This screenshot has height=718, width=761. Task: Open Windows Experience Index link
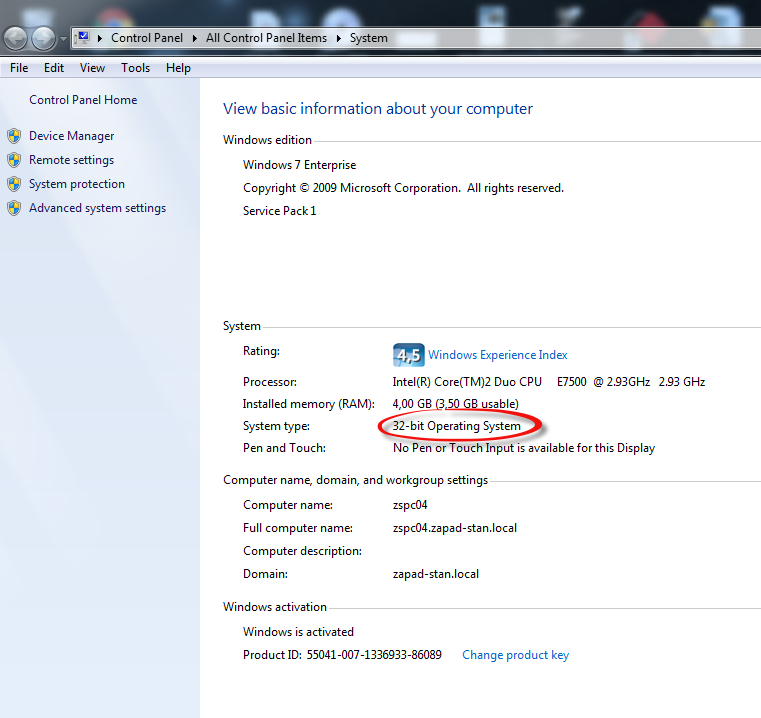497,355
